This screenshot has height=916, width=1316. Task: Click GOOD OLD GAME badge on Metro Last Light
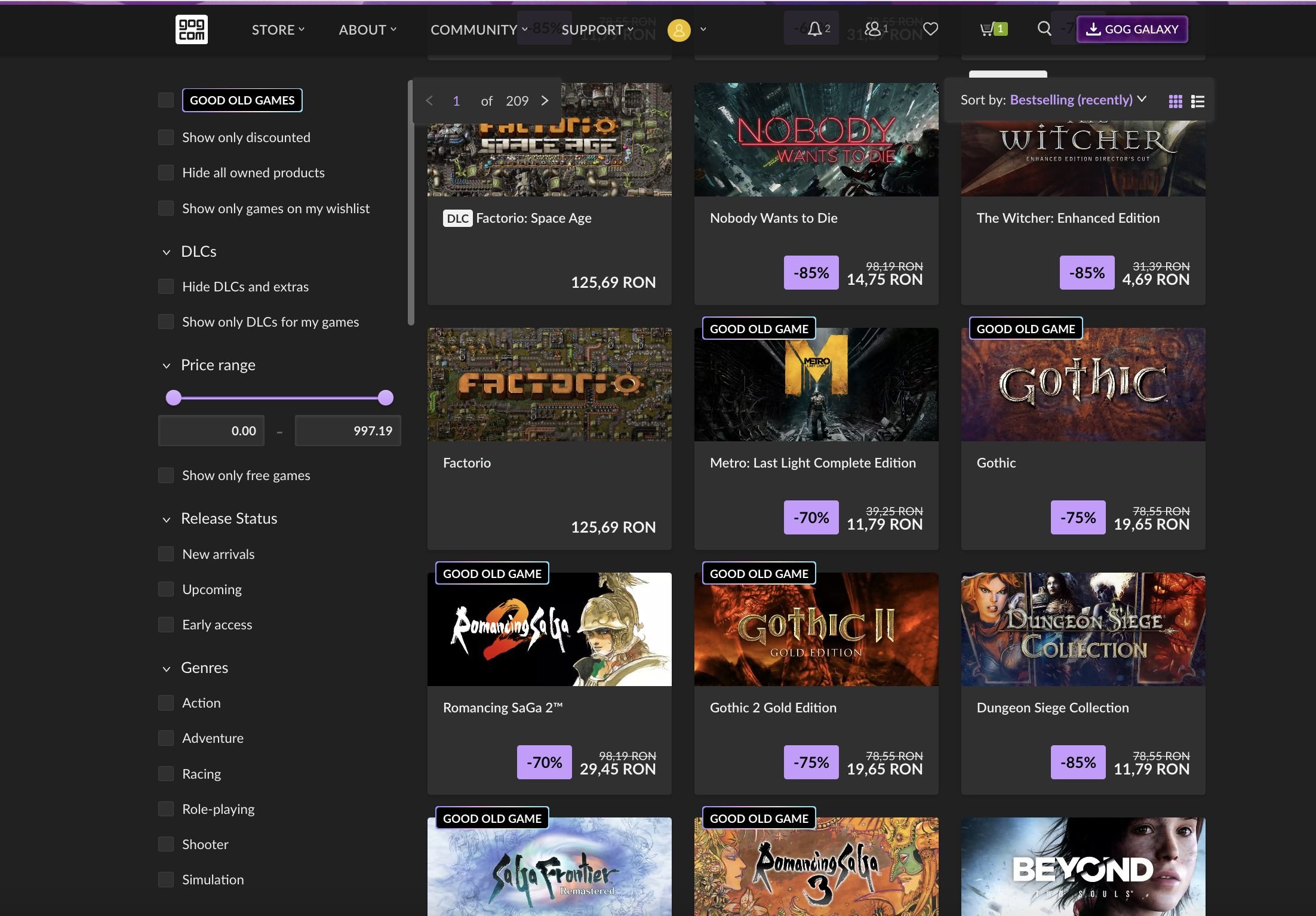click(759, 328)
